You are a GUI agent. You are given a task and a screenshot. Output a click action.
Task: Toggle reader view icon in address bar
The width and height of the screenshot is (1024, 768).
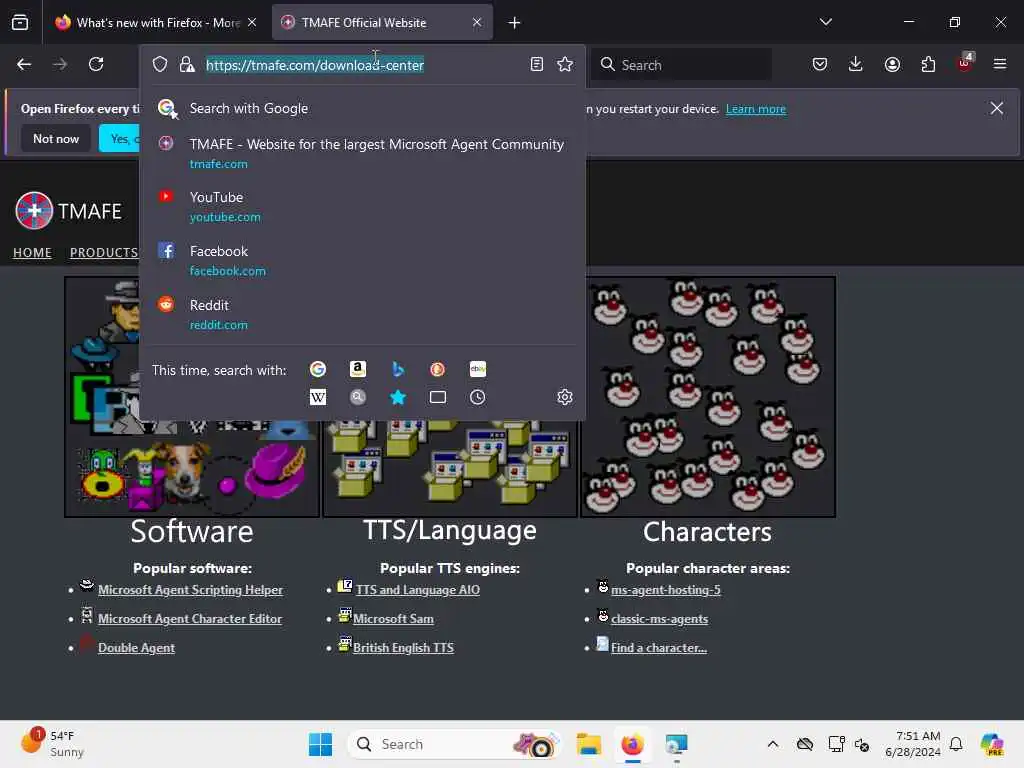pyautogui.click(x=537, y=64)
